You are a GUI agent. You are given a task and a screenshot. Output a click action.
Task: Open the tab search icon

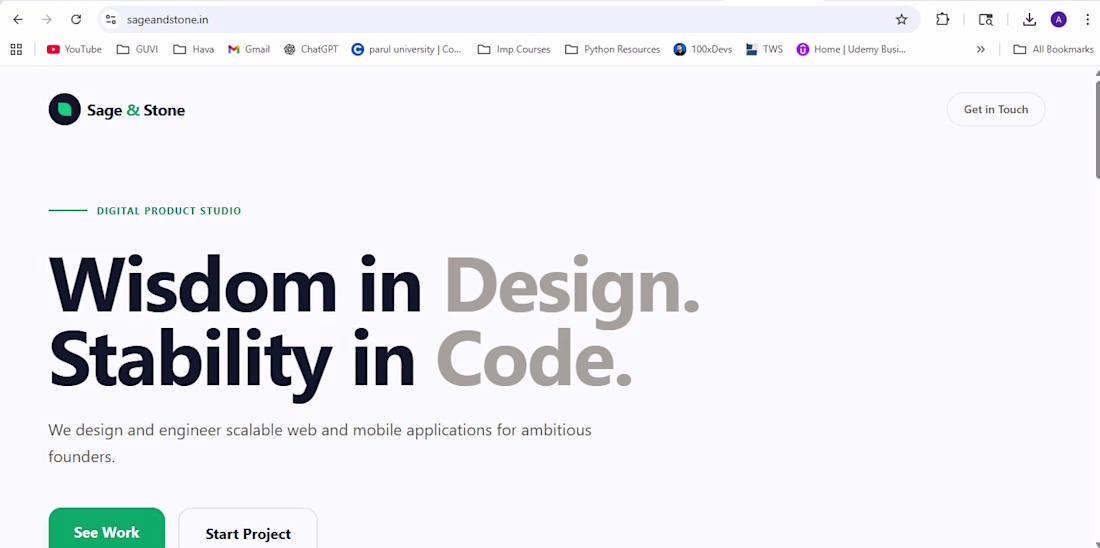click(x=986, y=20)
